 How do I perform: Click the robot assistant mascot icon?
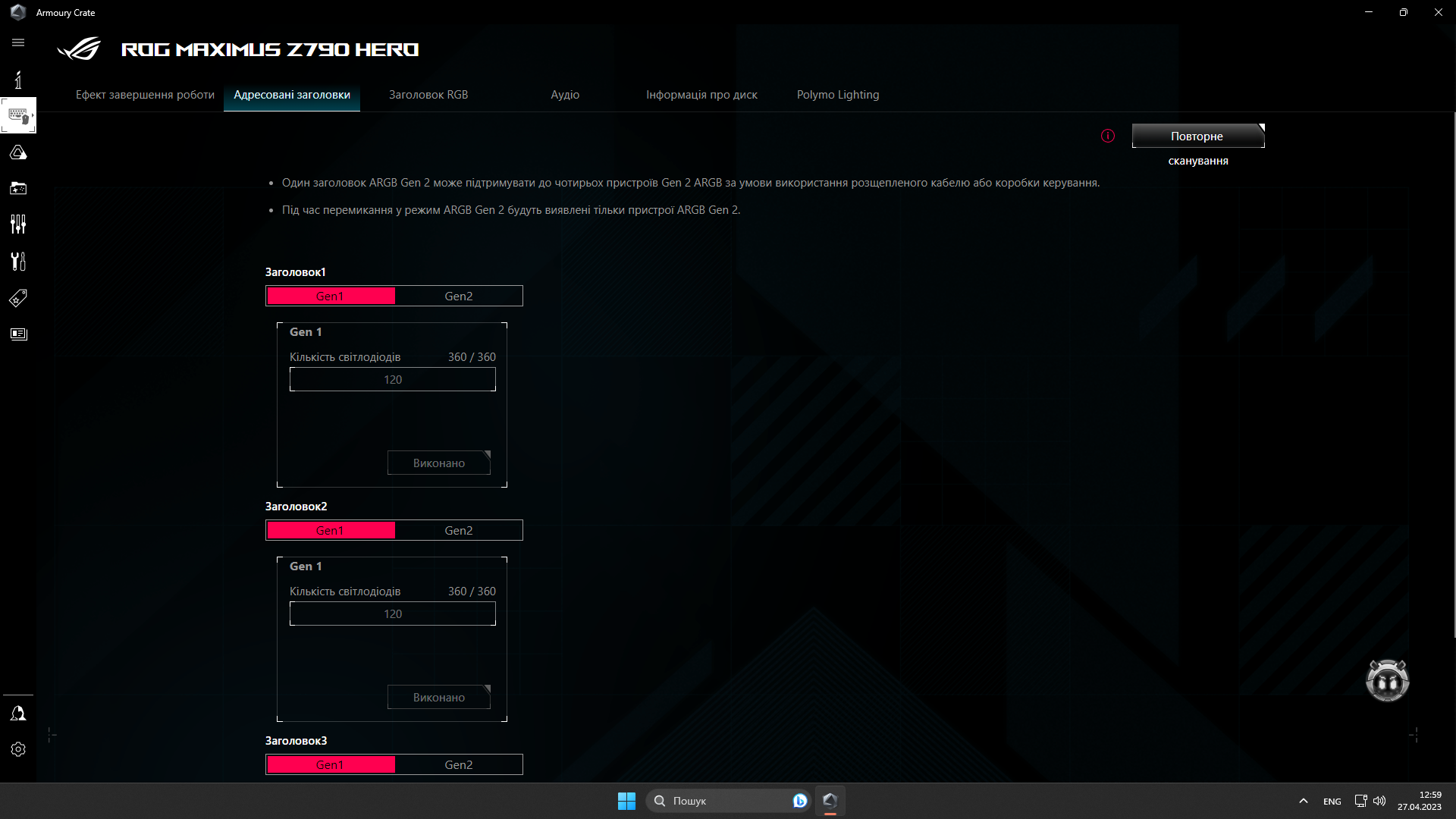point(1387,680)
